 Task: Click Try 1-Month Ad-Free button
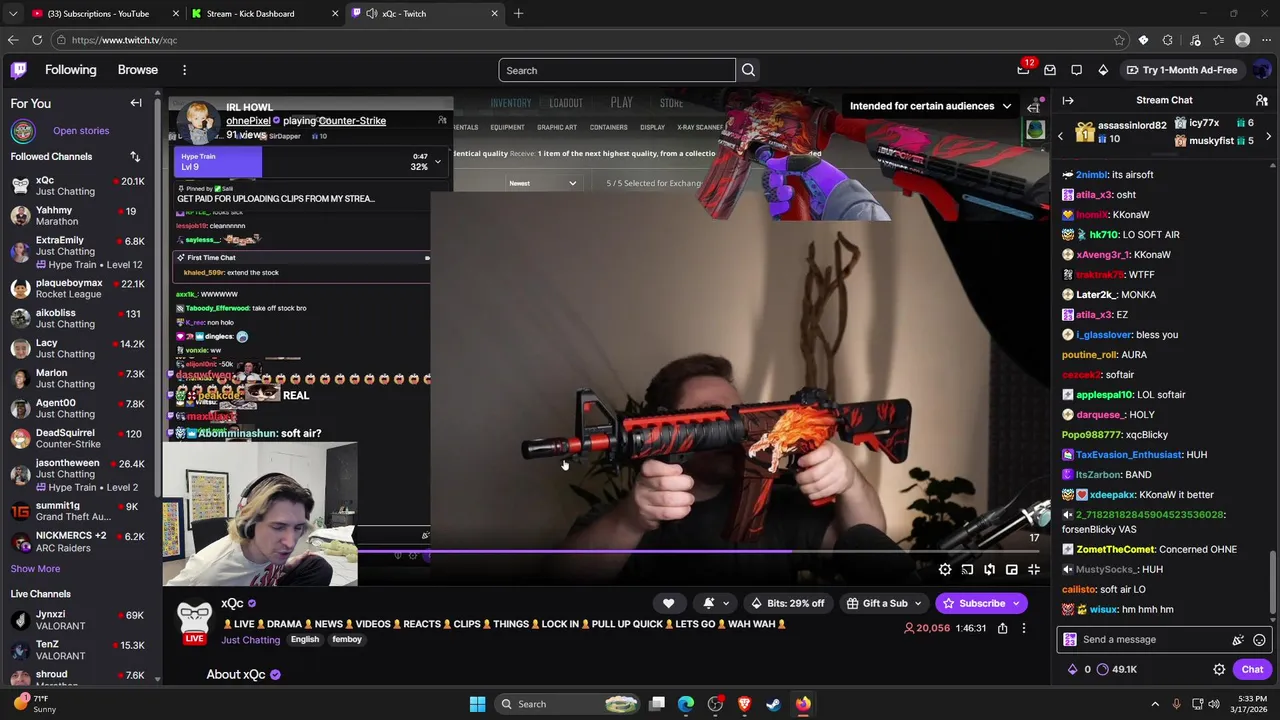tap(1181, 70)
